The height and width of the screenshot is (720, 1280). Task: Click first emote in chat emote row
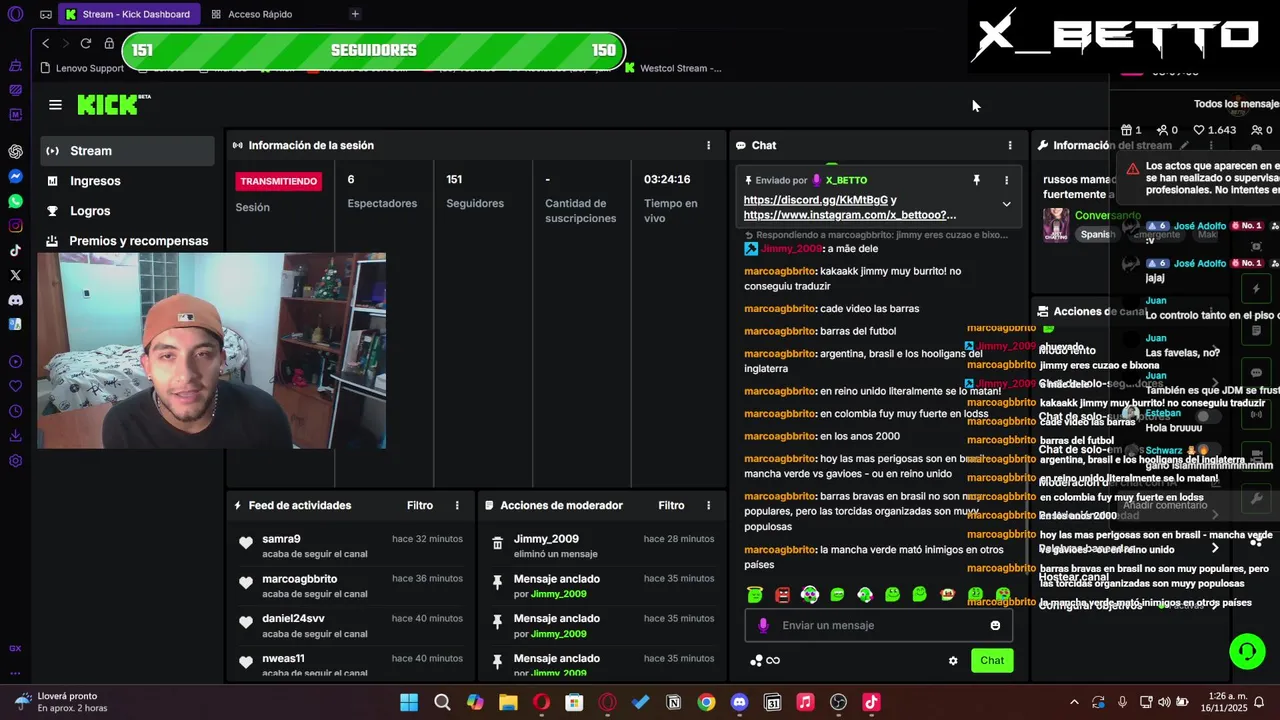tap(755, 595)
